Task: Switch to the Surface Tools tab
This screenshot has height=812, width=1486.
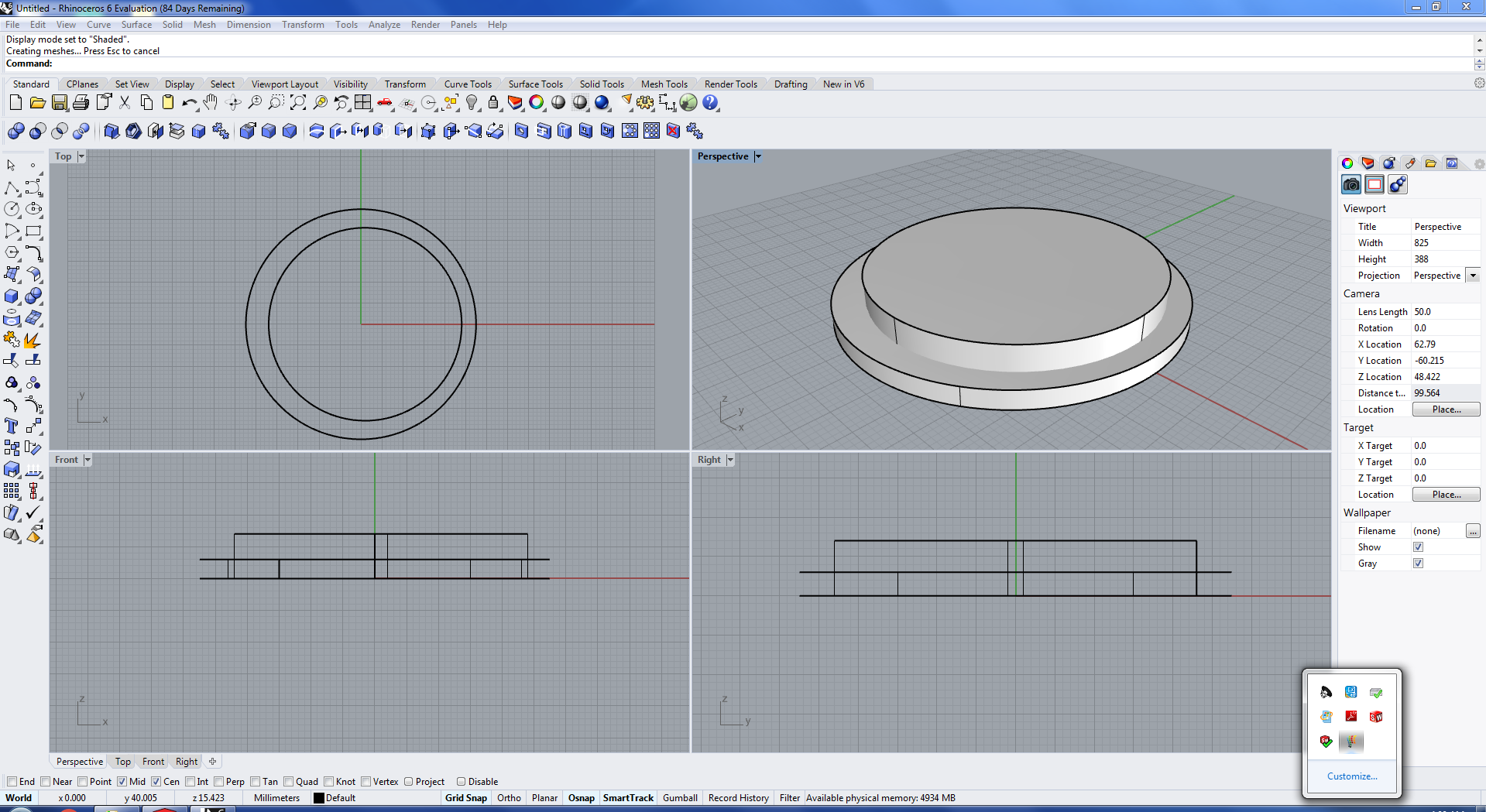Action: coord(535,84)
